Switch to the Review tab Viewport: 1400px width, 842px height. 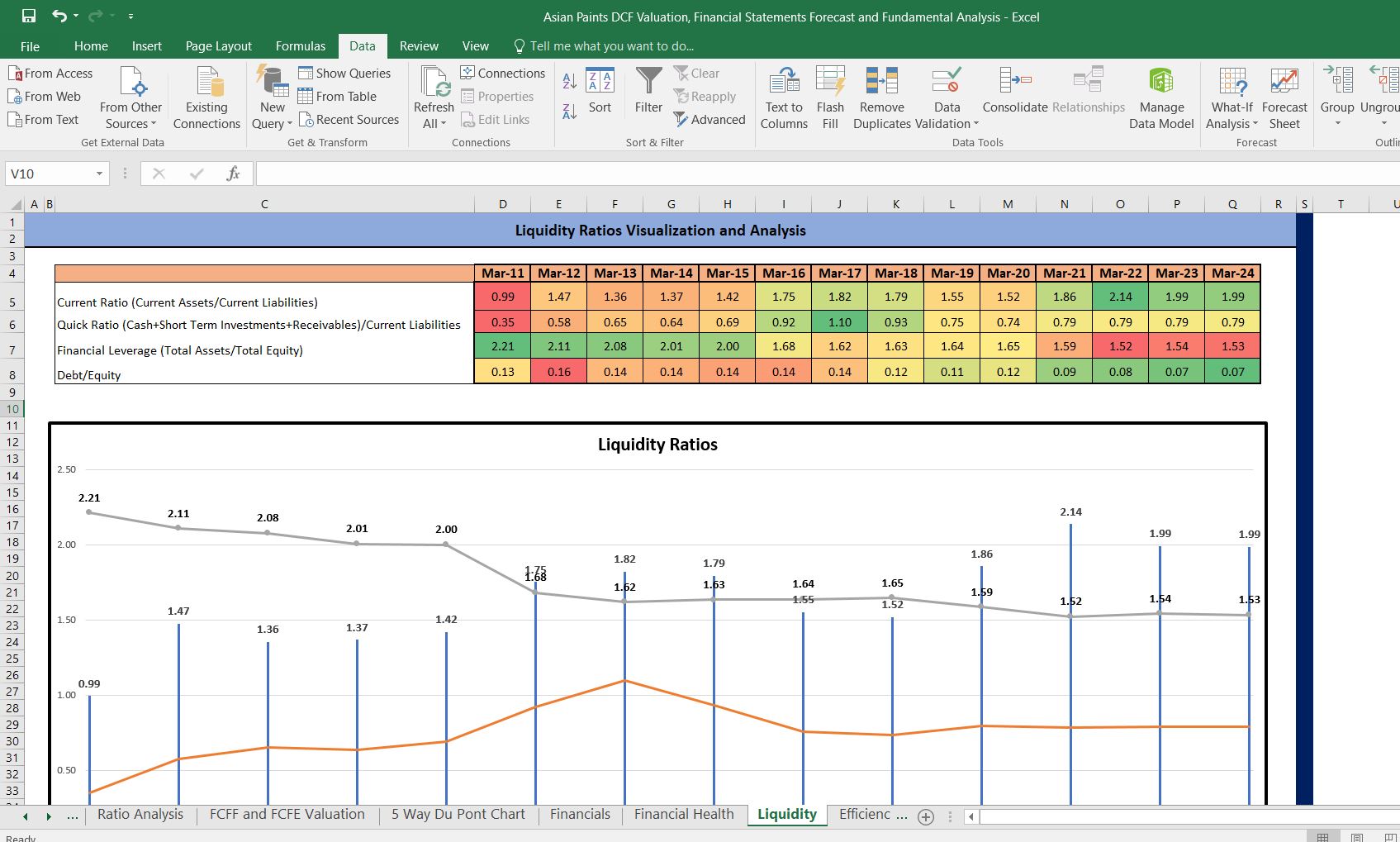point(419,46)
